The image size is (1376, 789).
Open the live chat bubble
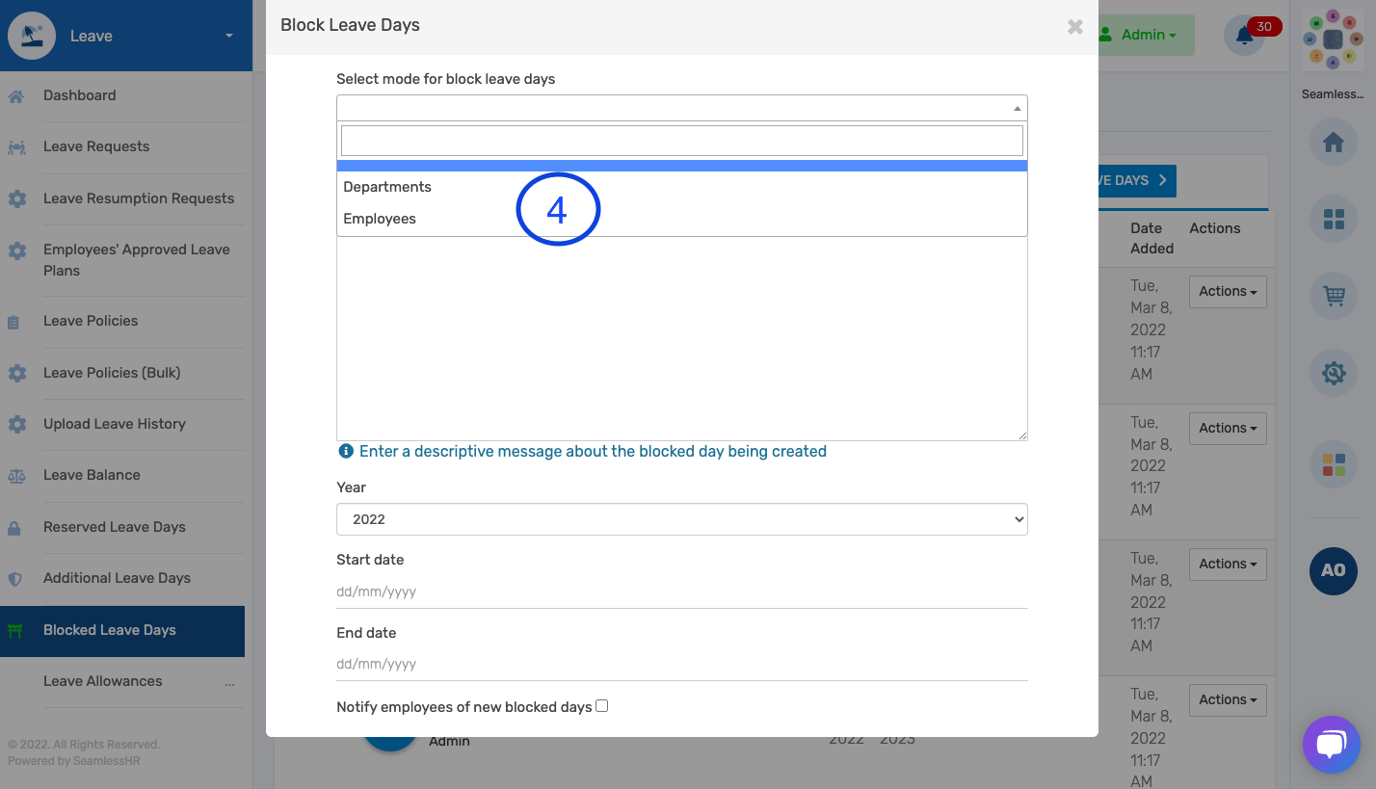coord(1331,744)
